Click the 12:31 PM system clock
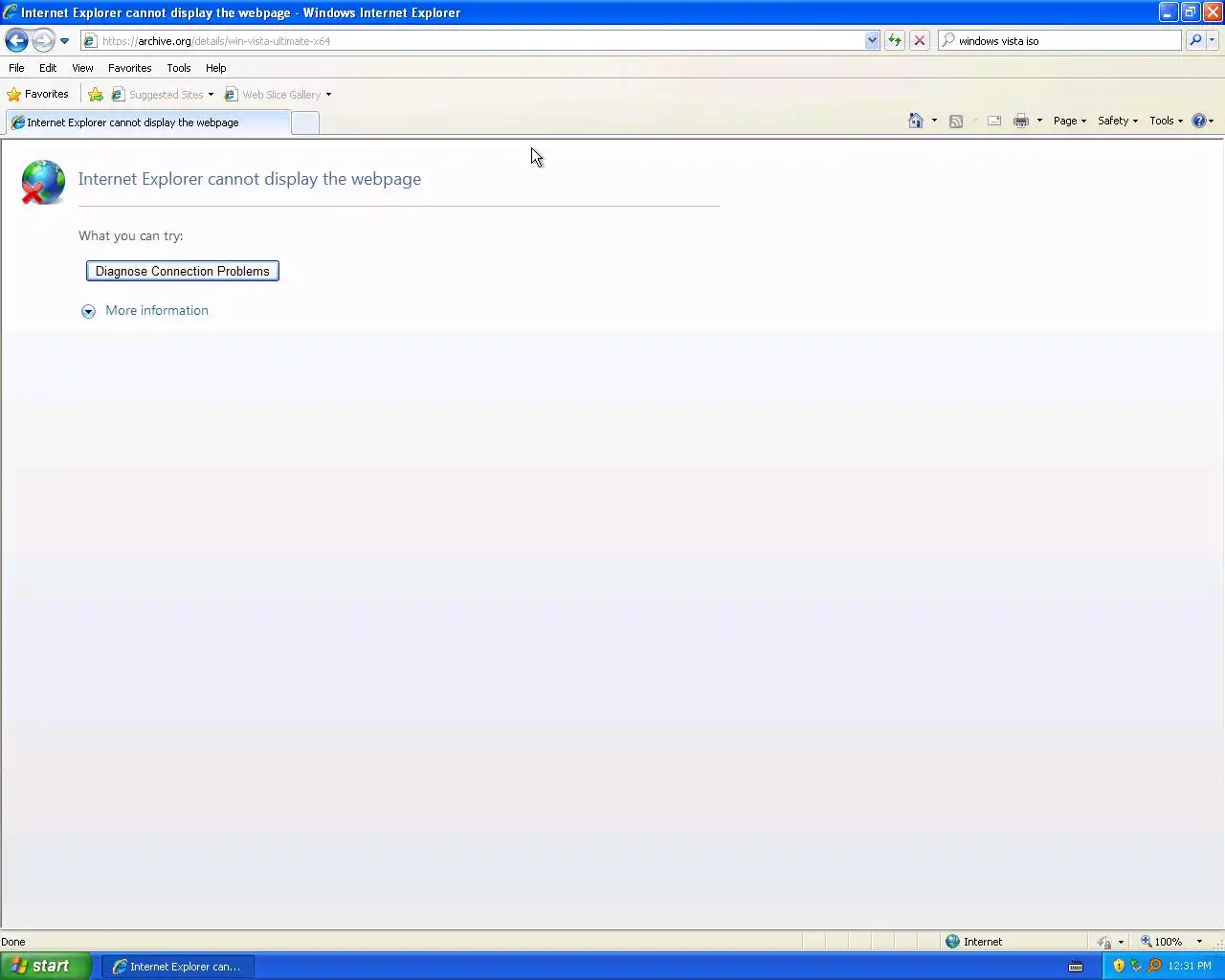This screenshot has width=1225, height=980. click(x=1190, y=966)
